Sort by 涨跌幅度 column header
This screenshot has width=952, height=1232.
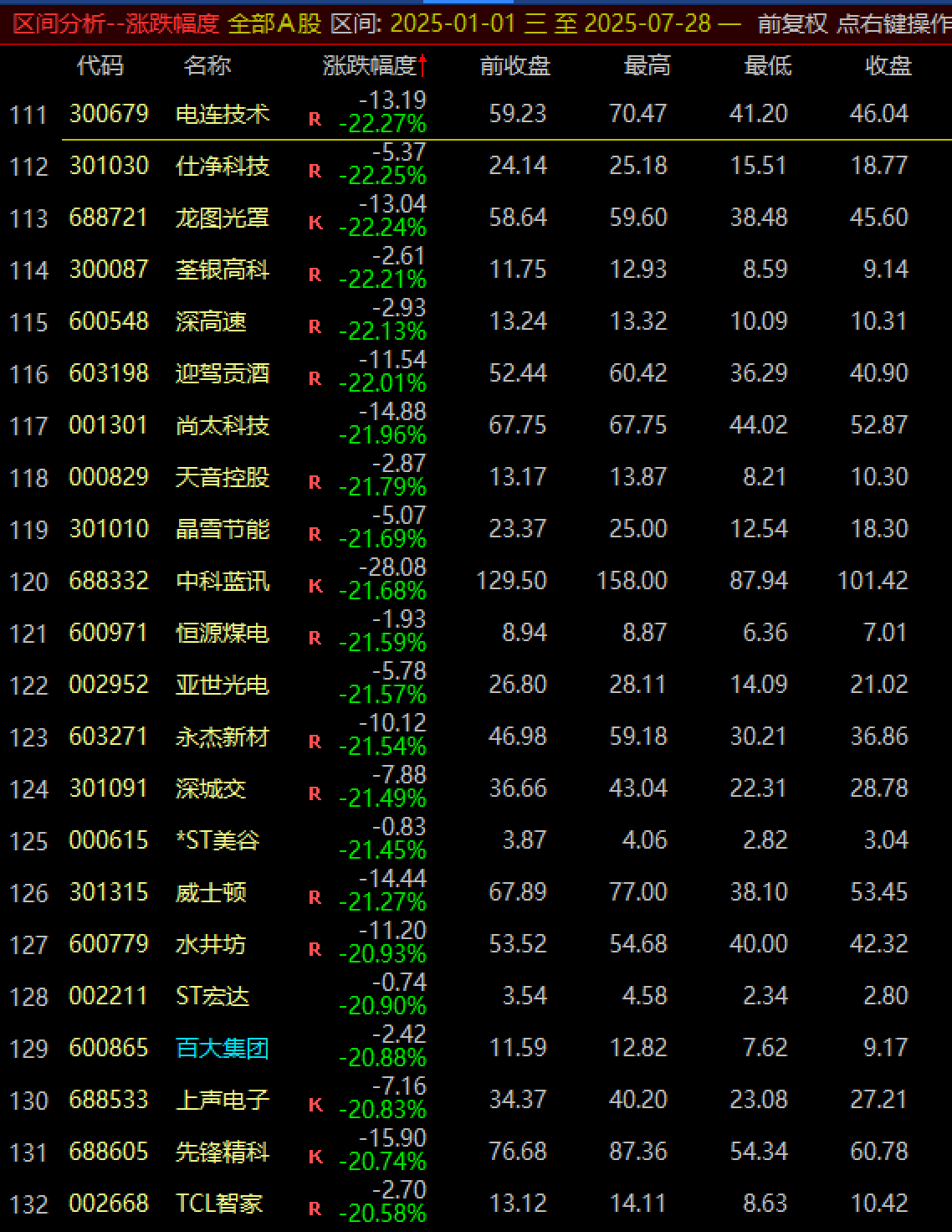pos(375,65)
